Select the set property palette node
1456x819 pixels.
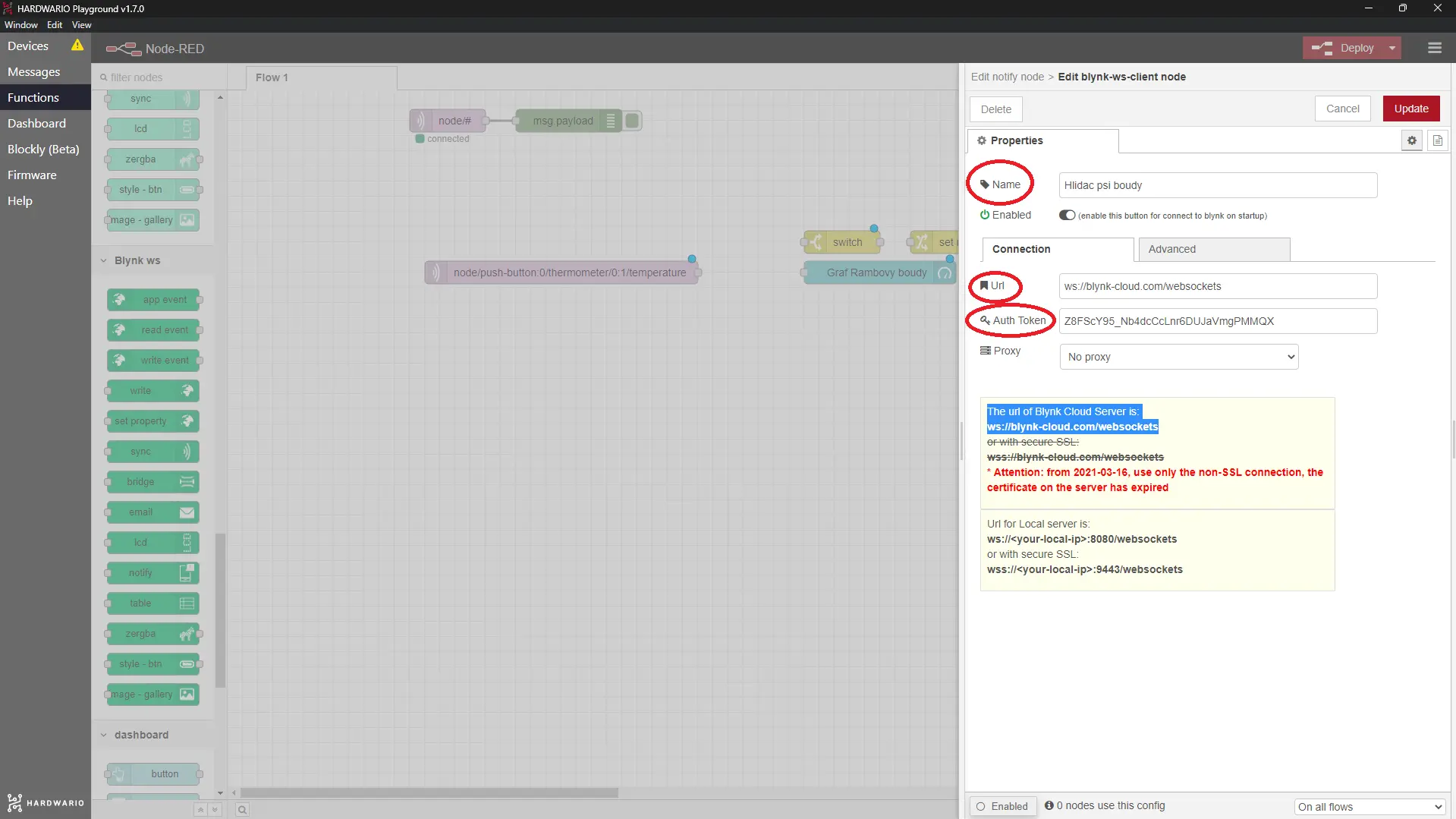click(x=153, y=421)
